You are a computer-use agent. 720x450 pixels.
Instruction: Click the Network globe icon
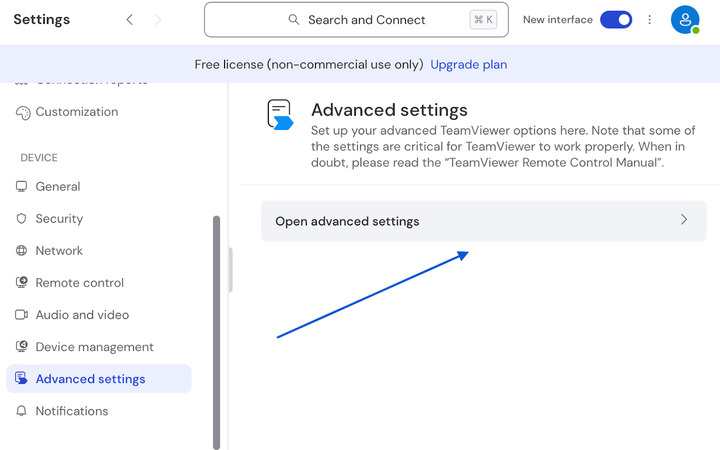click(22, 251)
